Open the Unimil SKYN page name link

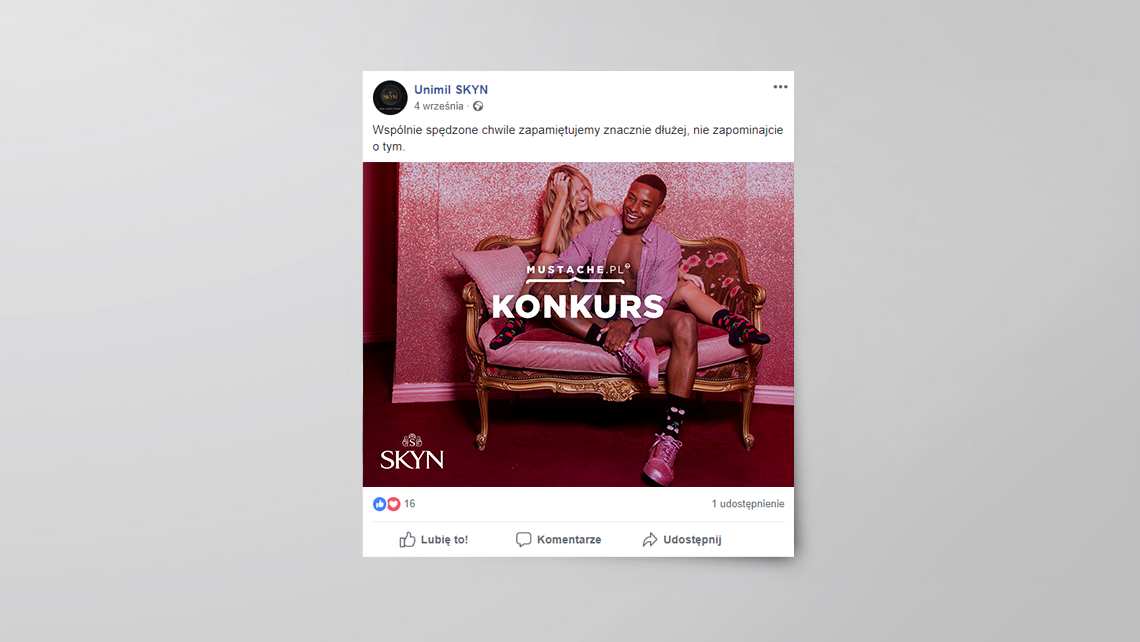pos(451,89)
